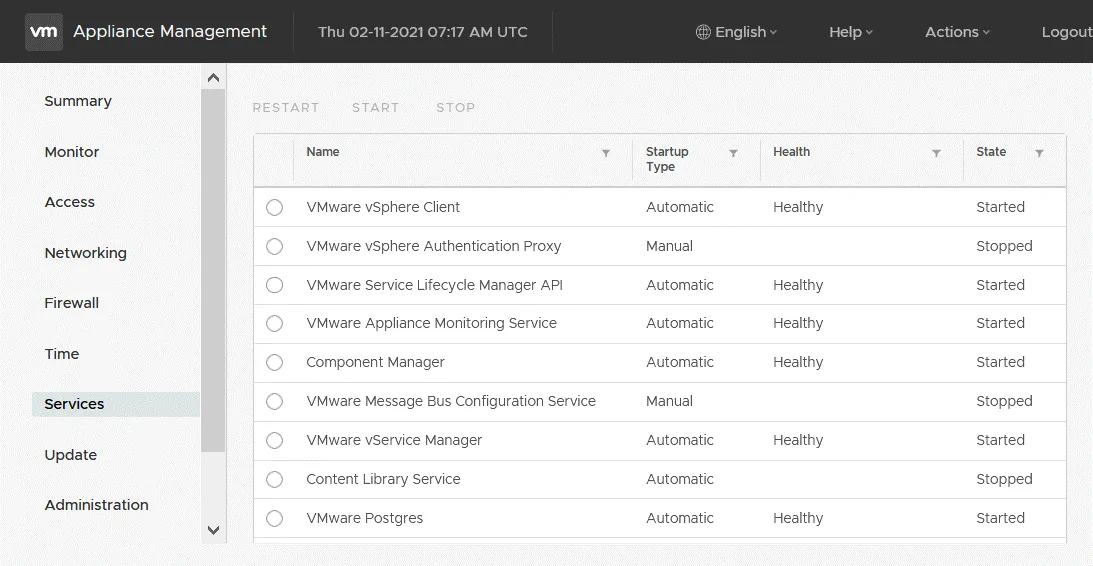Go to Networking in sidebar
Viewport: 1093px width, 566px height.
point(85,253)
